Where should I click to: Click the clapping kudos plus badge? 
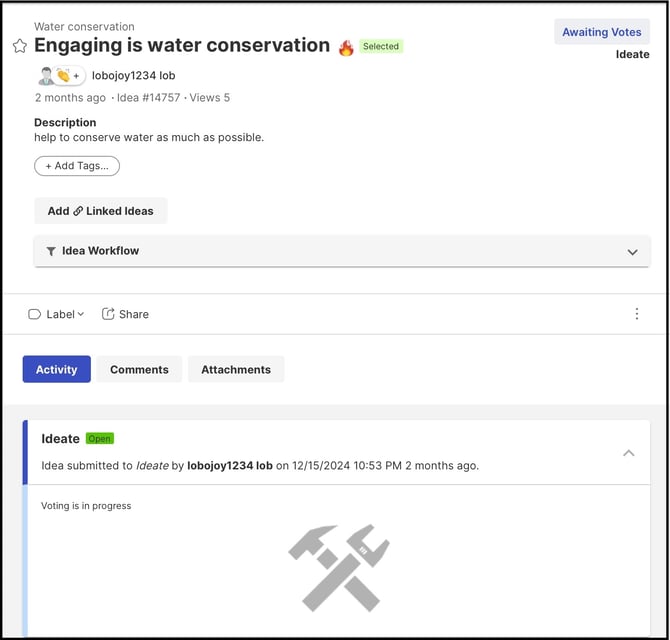click(x=68, y=76)
